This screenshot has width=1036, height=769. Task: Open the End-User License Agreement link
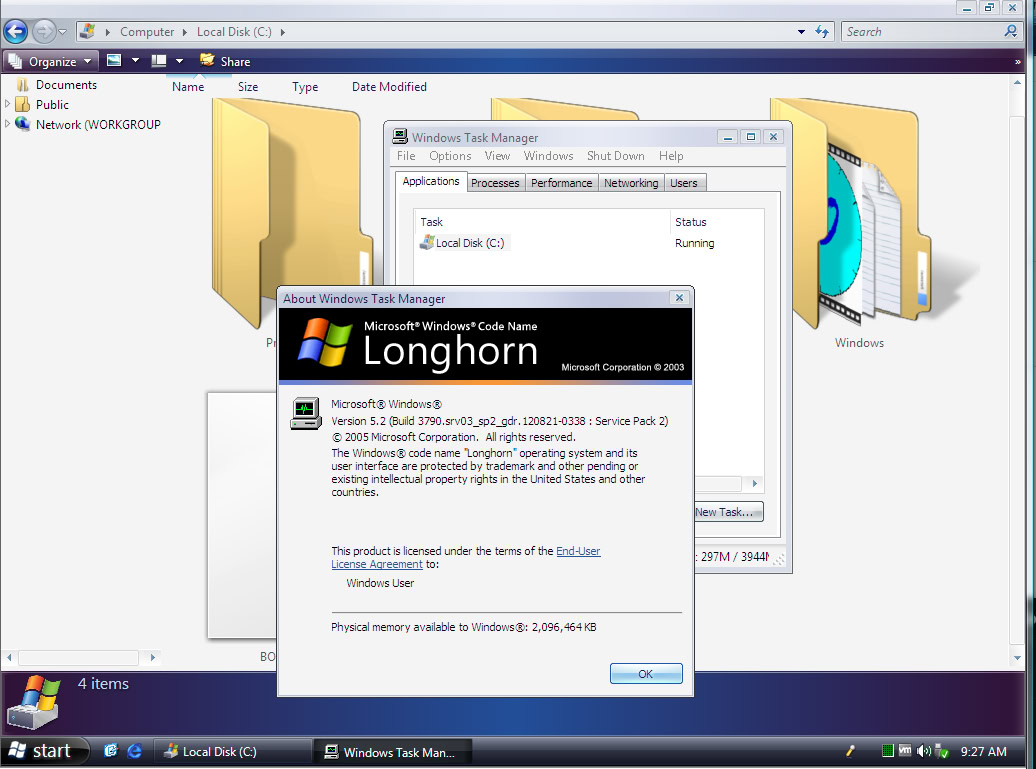466,558
